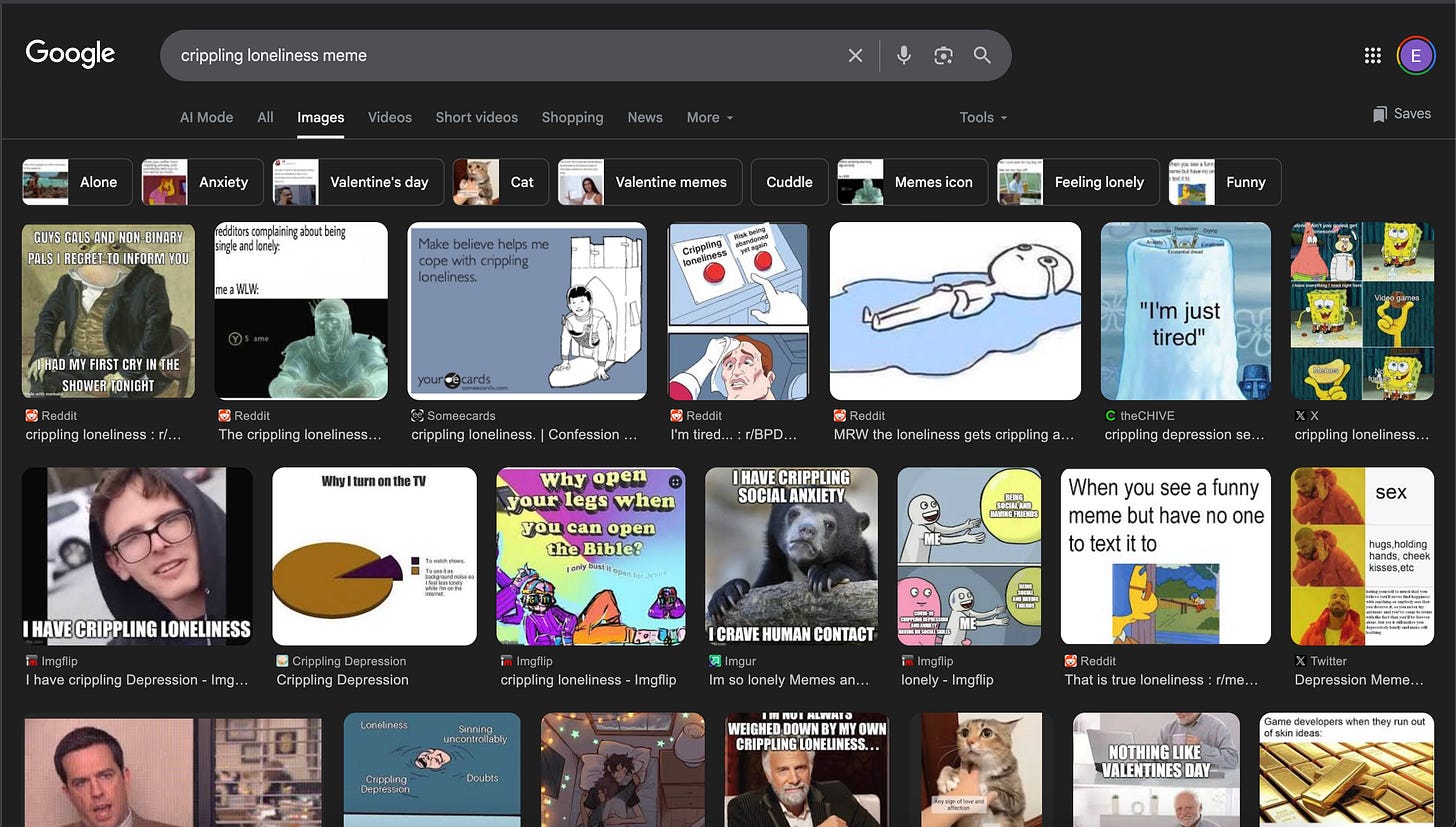1456x827 pixels.
Task: Open the Confession someecards result title
Action: (524, 435)
